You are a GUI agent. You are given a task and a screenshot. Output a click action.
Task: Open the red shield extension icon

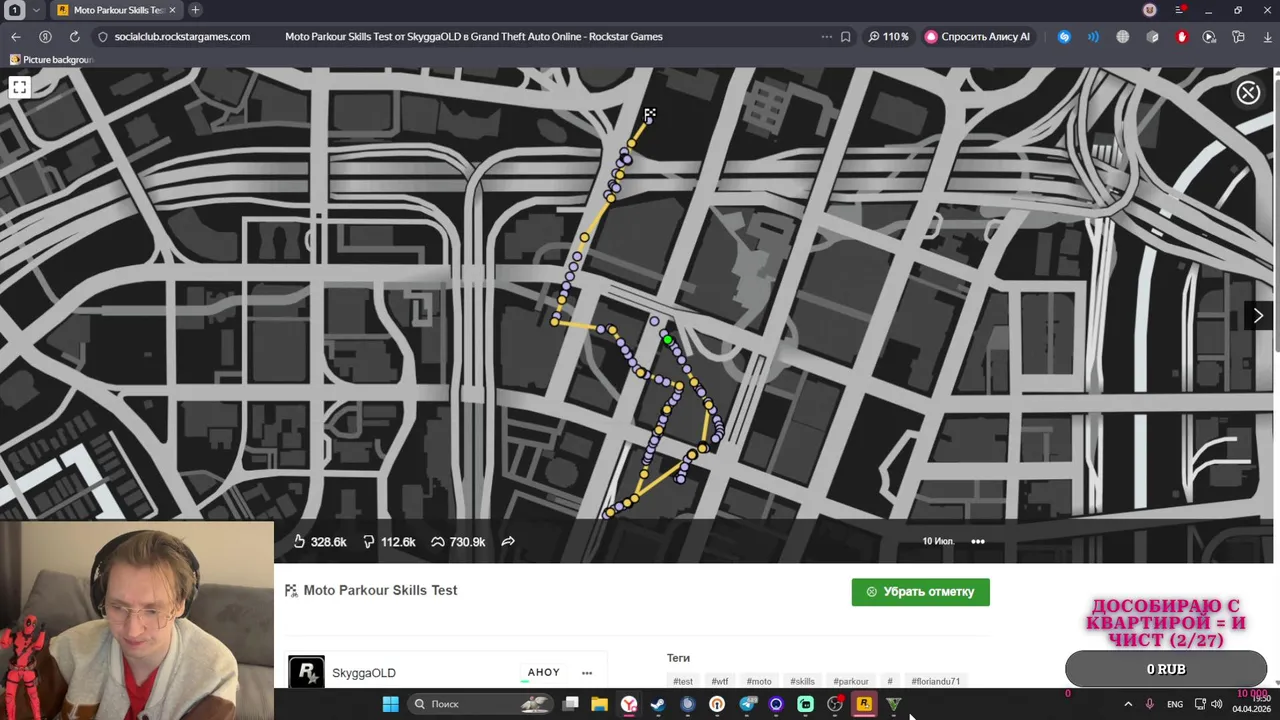click(1181, 37)
